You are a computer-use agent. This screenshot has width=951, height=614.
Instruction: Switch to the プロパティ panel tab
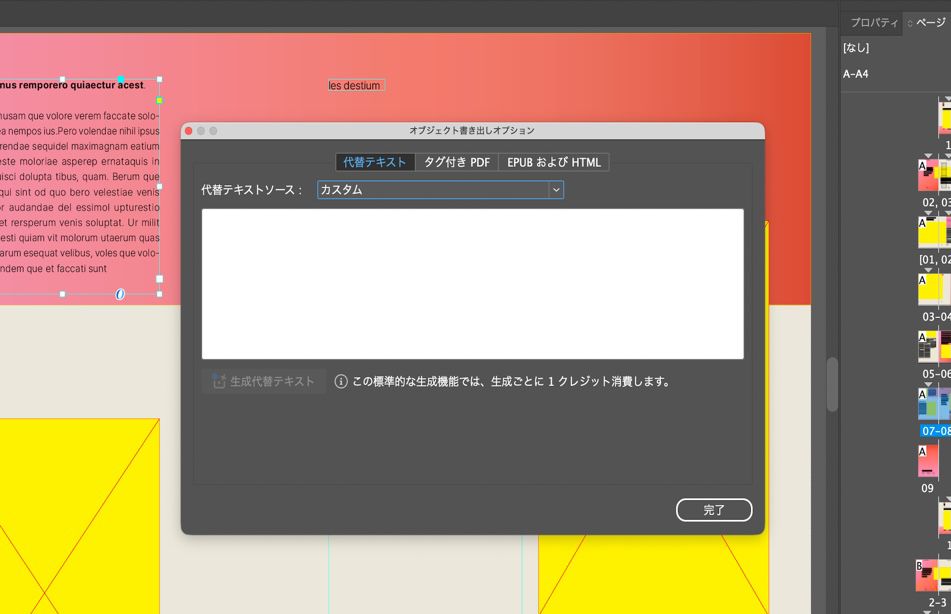(x=873, y=22)
